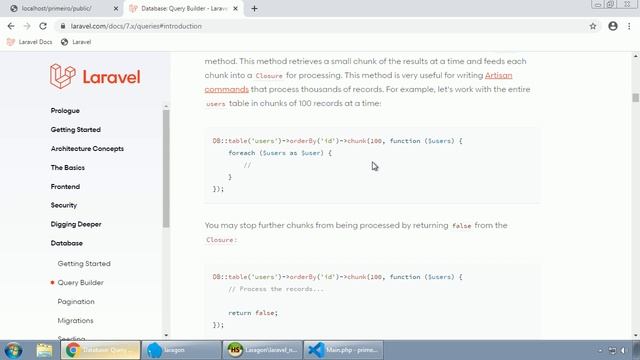Expand Digging Deeper section
The width and height of the screenshot is (640, 360).
[76, 224]
